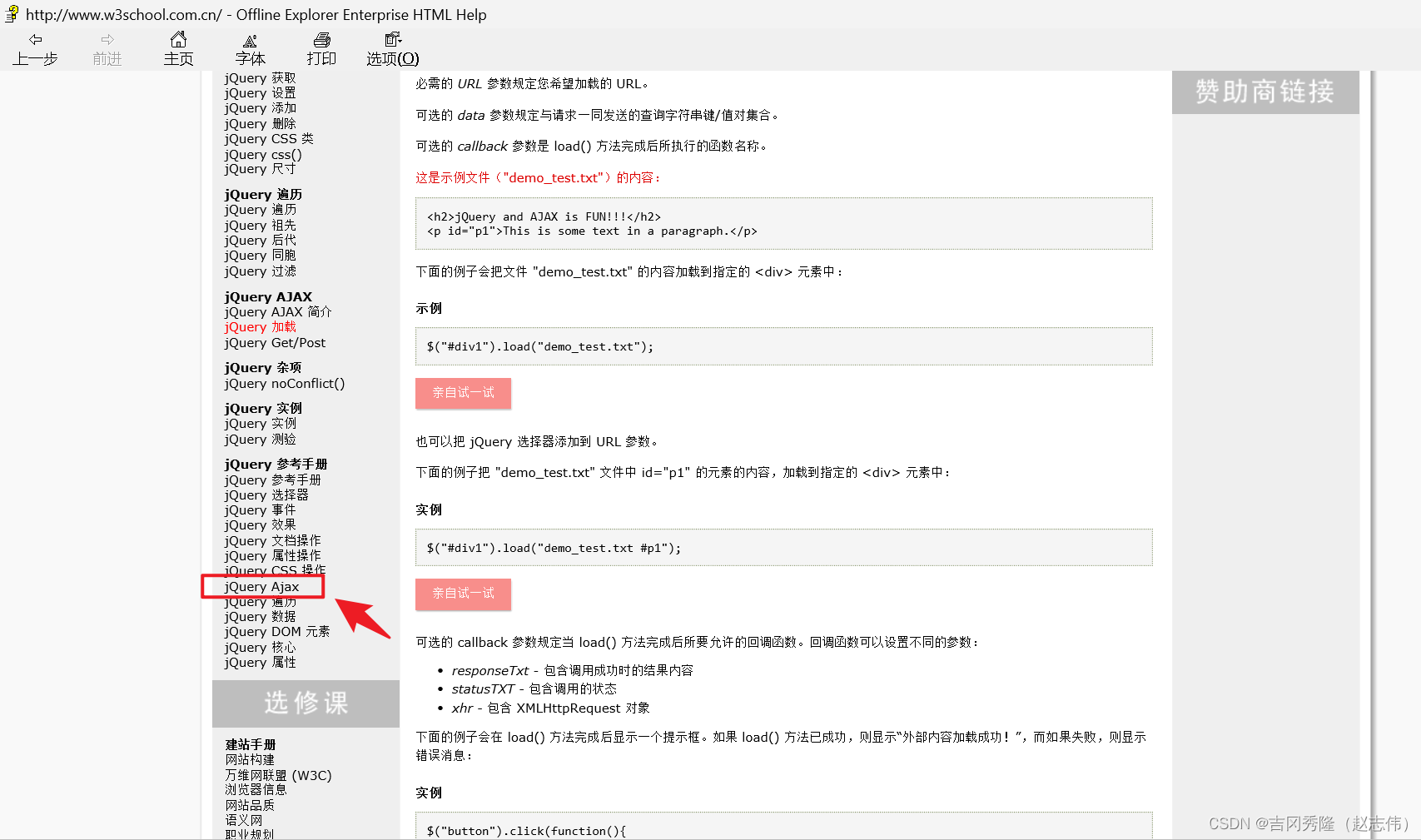This screenshot has height=840, width=1421.
Task: Open 语义网 sidebar link
Action: coord(243,821)
